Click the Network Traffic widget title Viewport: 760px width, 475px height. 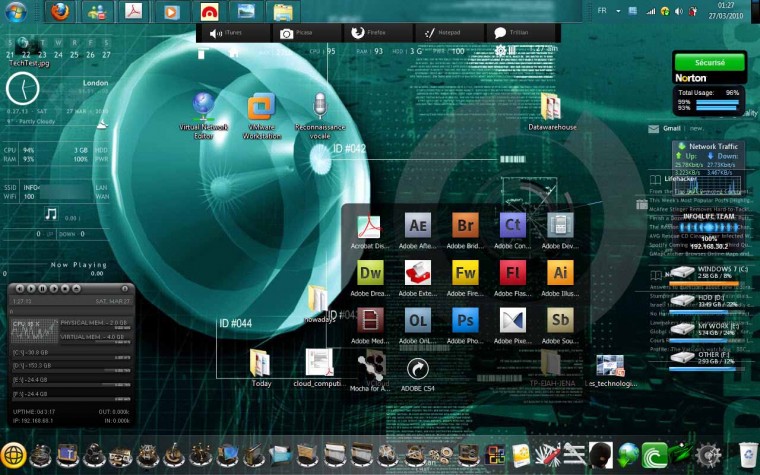(713, 146)
